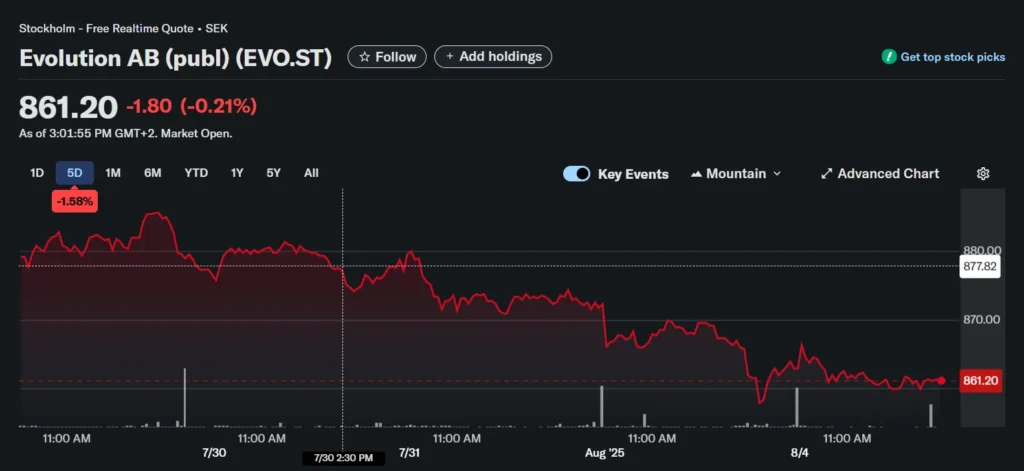Click the 877.82 crosshair price label
Viewport: 1024px width, 471px height.
[980, 267]
